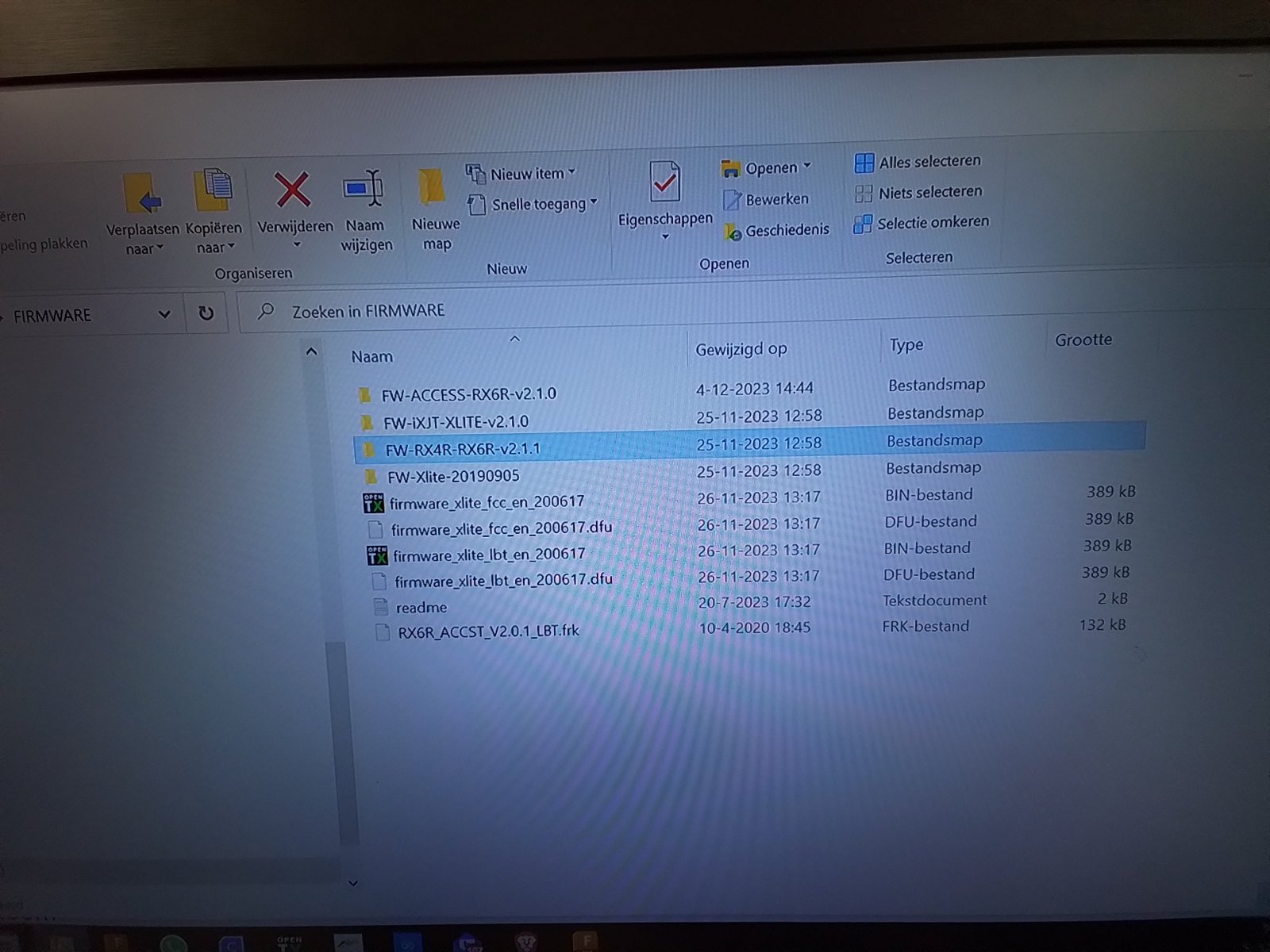Open dropdown arrow under Verwijderen
This screenshot has width=1270, height=952.
click(297, 245)
